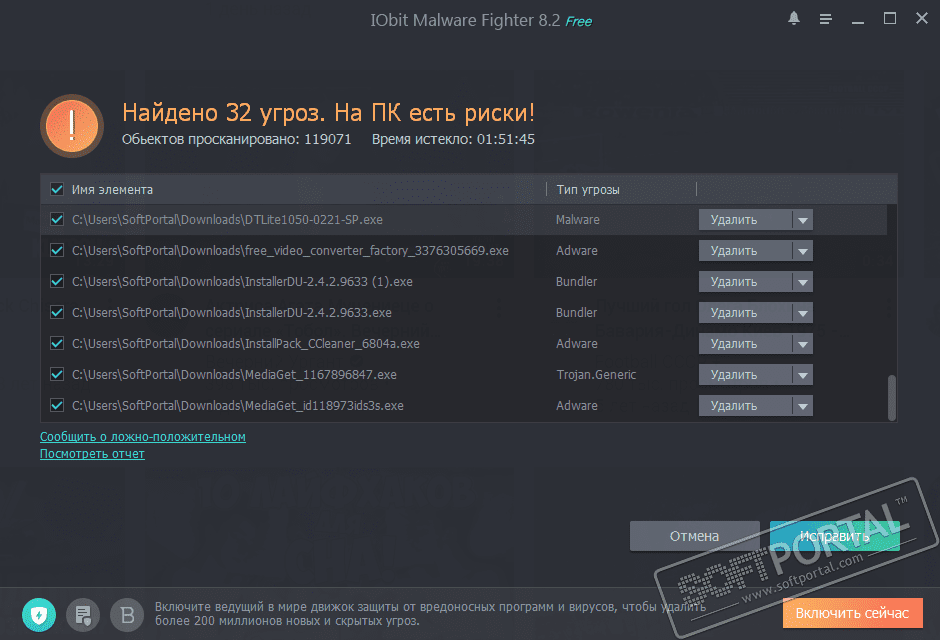The height and width of the screenshot is (640, 940).
Task: Expand action dropdown arrow for free_video_converter_factory
Action: tap(803, 250)
